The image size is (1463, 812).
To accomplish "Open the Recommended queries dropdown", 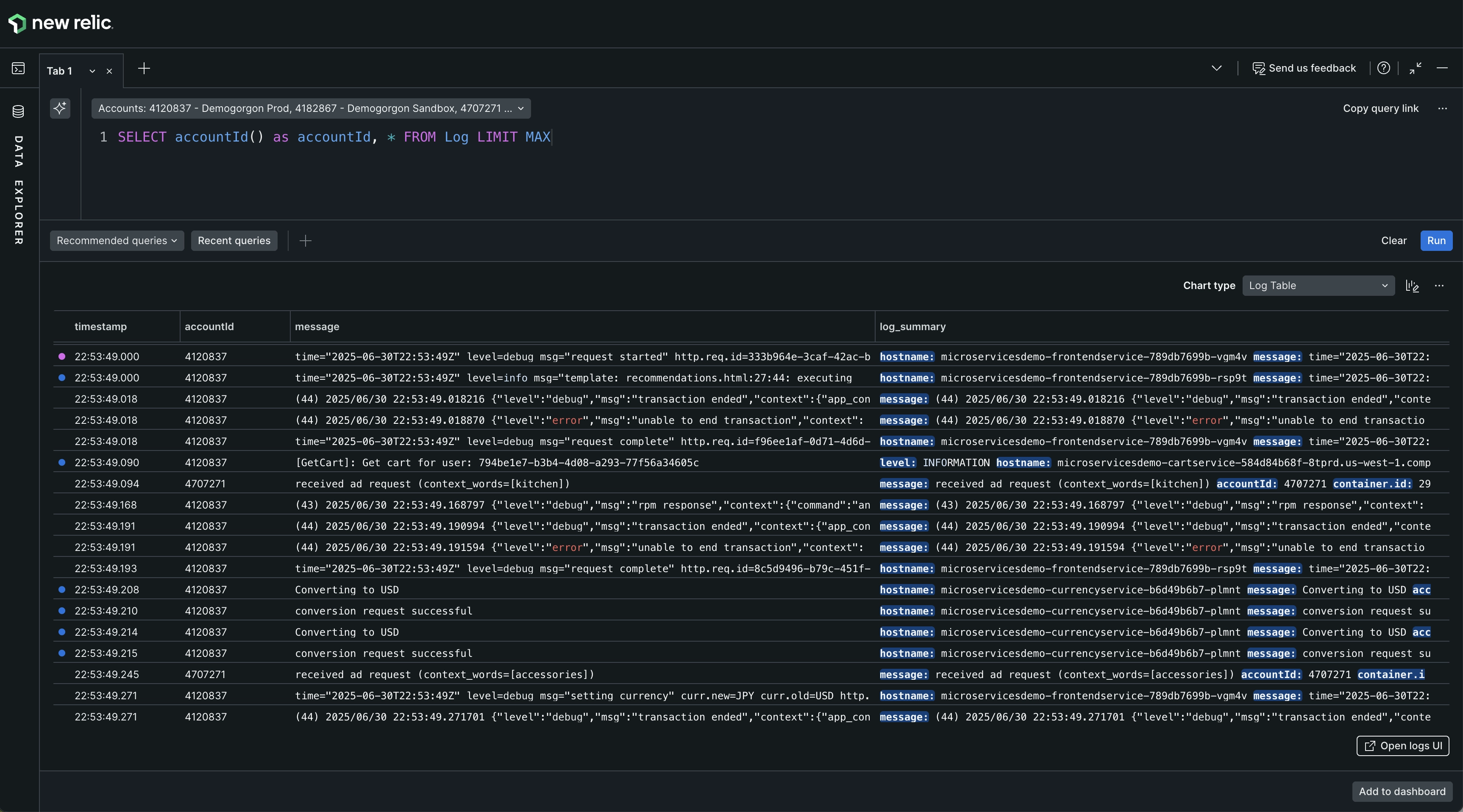I will (117, 241).
